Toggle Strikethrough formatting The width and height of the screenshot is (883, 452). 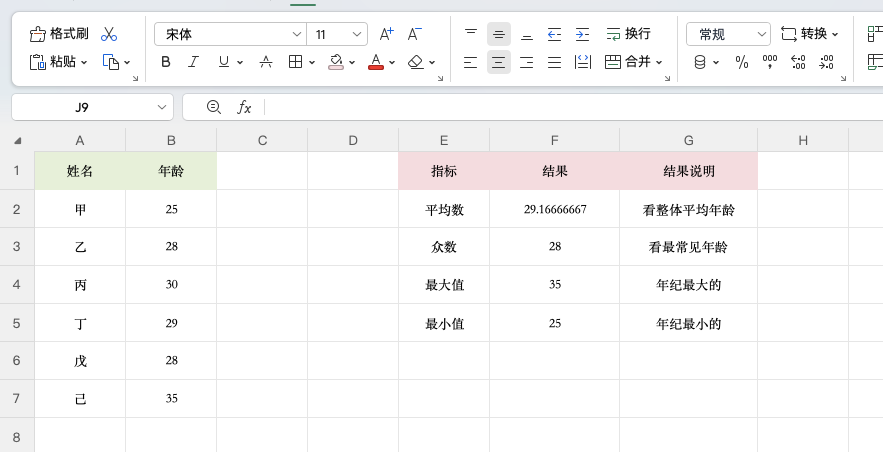coord(266,62)
